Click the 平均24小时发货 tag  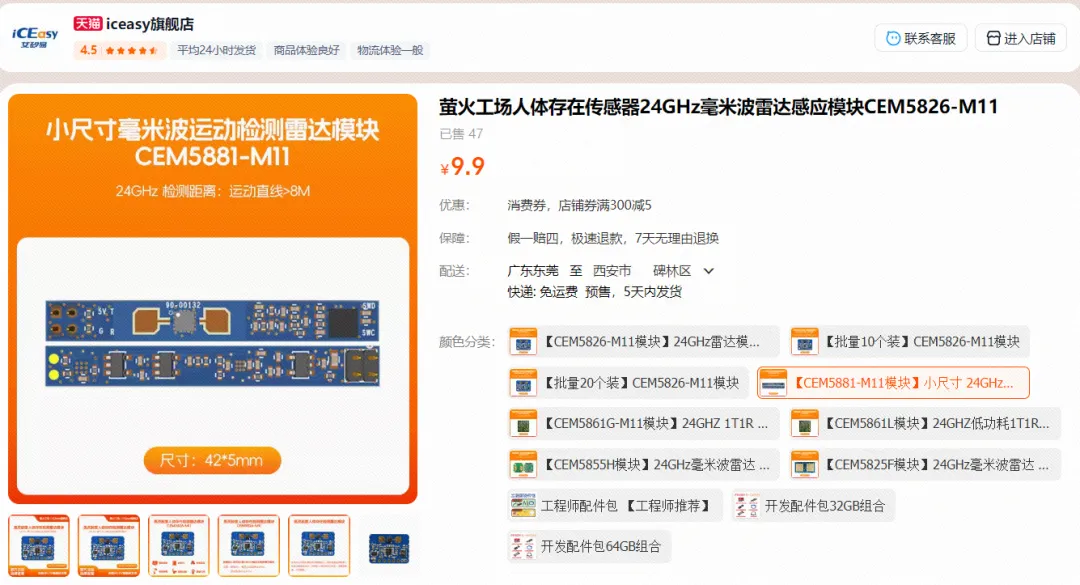[216, 50]
